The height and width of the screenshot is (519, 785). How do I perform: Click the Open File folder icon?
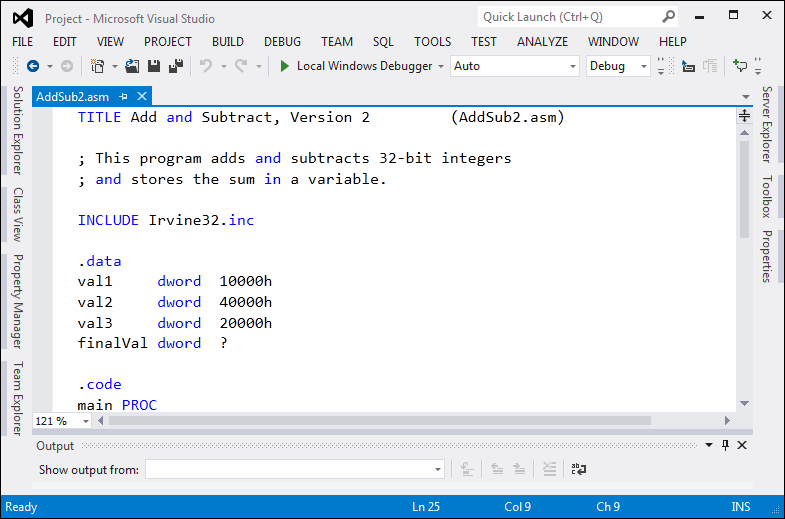[x=134, y=66]
